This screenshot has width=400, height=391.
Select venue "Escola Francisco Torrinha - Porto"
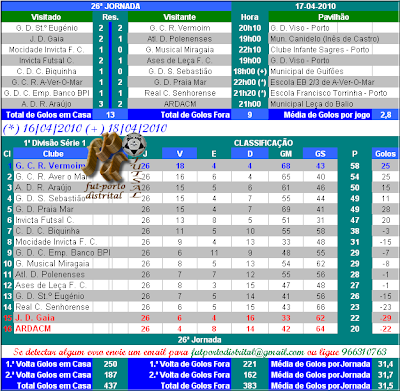click(x=329, y=93)
